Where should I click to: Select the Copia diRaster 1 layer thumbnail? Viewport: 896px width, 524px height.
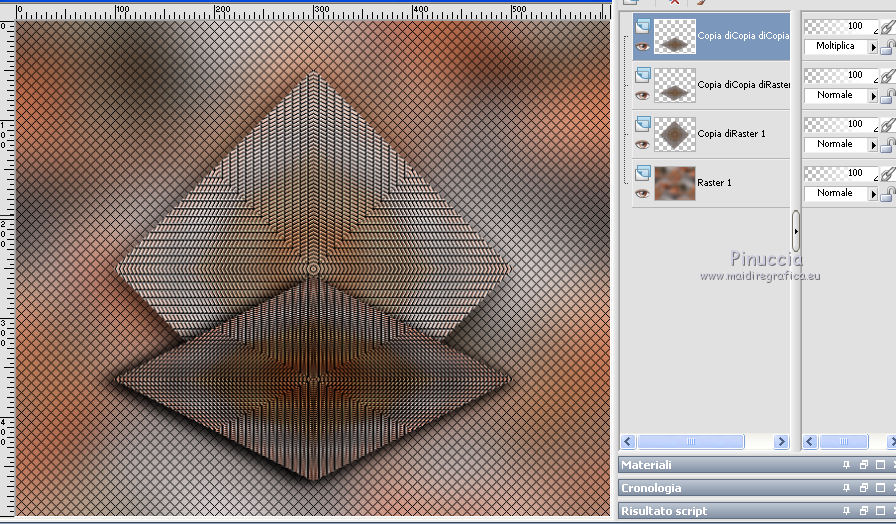pyautogui.click(x=675, y=134)
